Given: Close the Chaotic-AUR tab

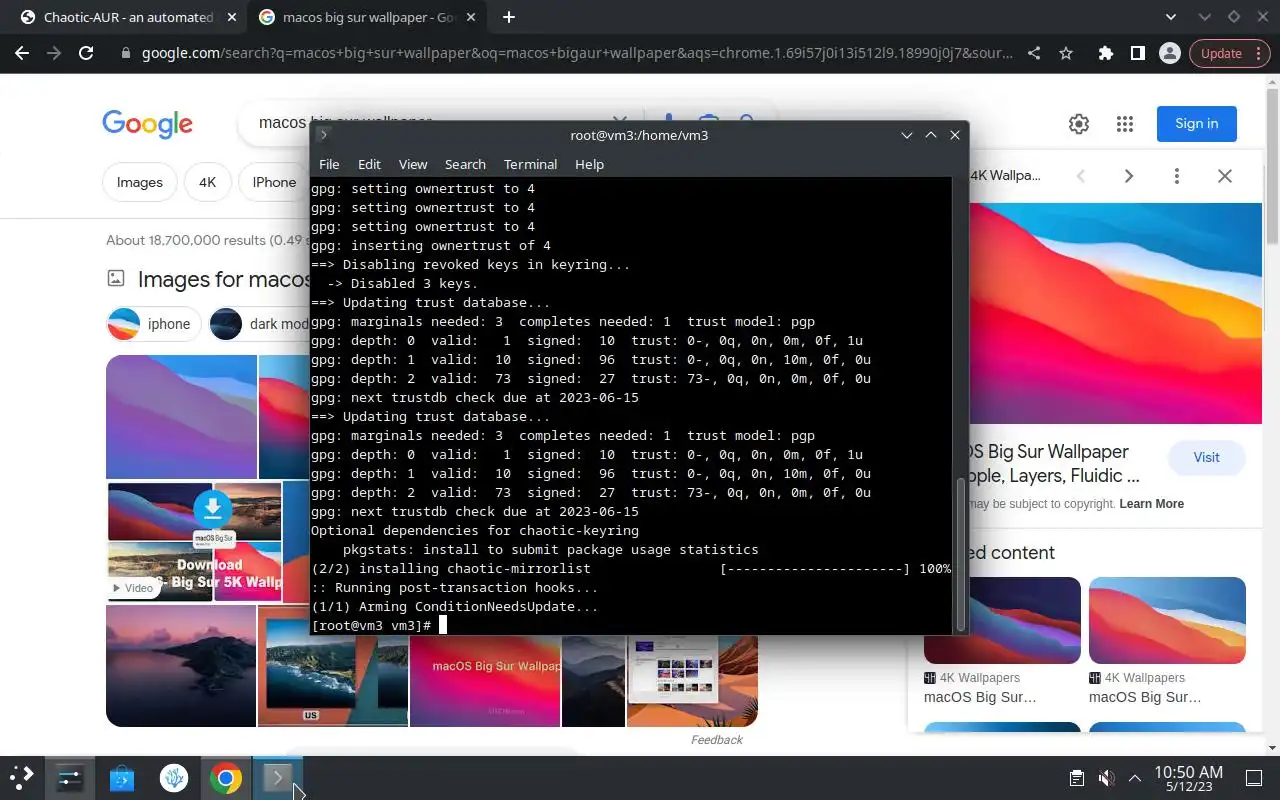Looking at the screenshot, I should pyautogui.click(x=232, y=17).
